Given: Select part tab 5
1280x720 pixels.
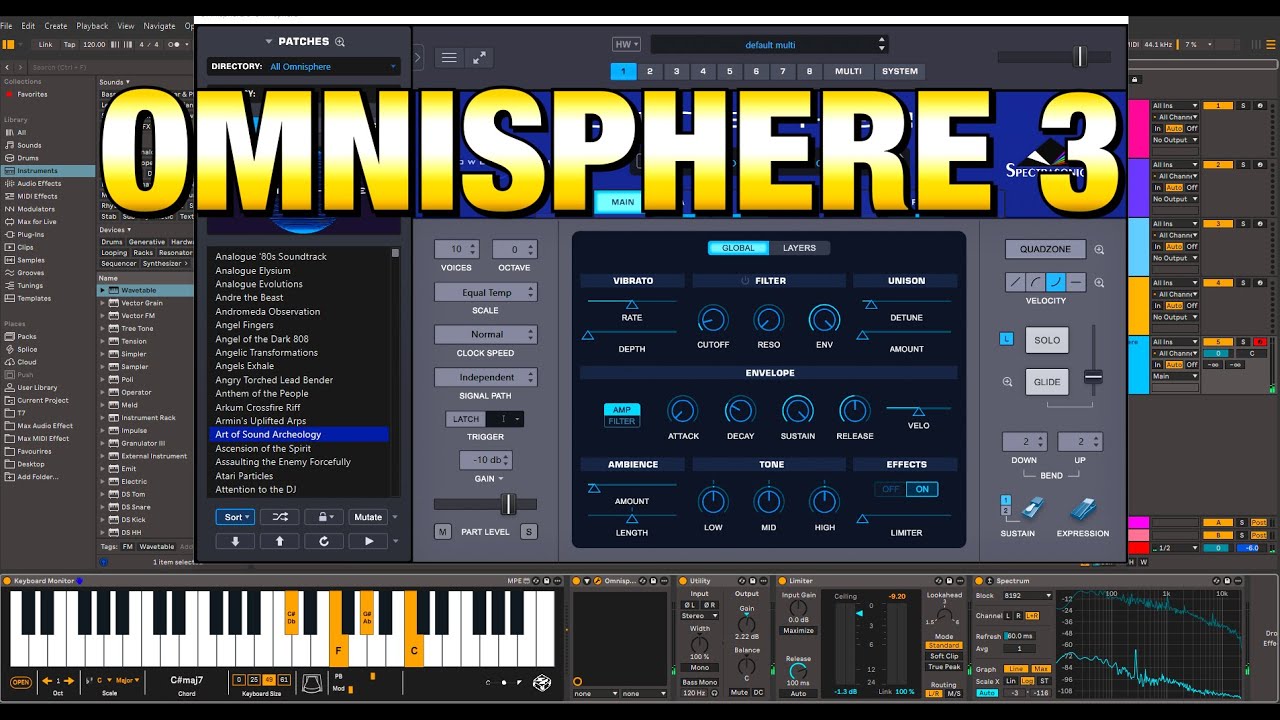Looking at the screenshot, I should pos(729,71).
